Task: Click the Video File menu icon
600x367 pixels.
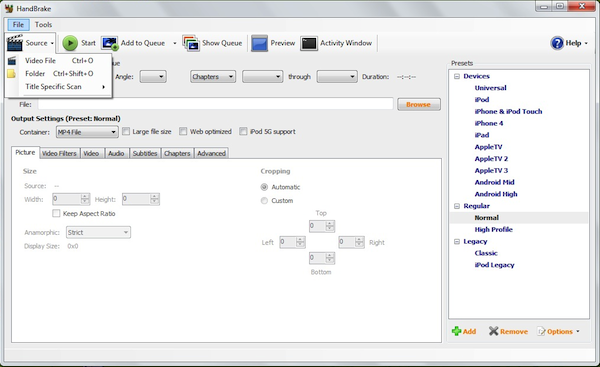Action: tap(12, 60)
